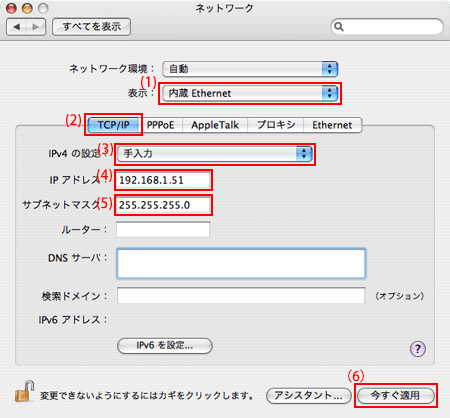This screenshot has height=418, width=450.
Task: Open the AppleTalk tab
Action: pos(215,125)
